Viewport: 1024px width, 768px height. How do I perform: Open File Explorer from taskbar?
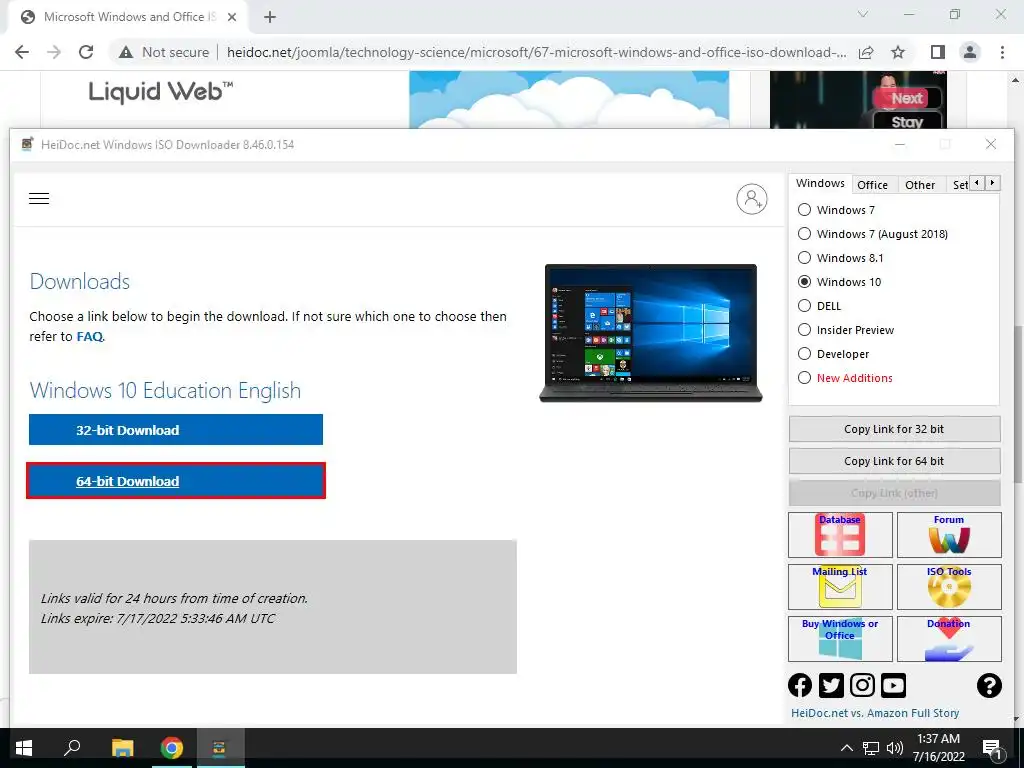tap(122, 748)
